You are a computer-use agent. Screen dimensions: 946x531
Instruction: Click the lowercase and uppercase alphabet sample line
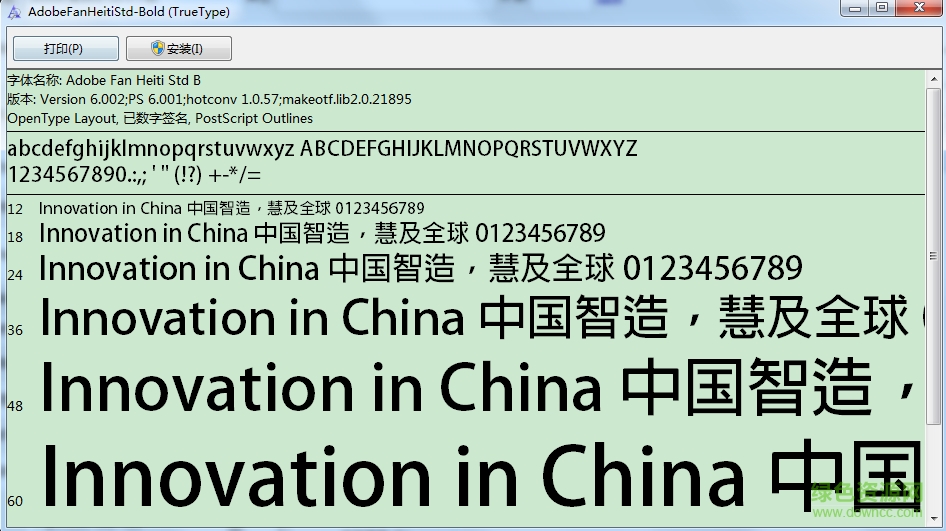[322, 148]
